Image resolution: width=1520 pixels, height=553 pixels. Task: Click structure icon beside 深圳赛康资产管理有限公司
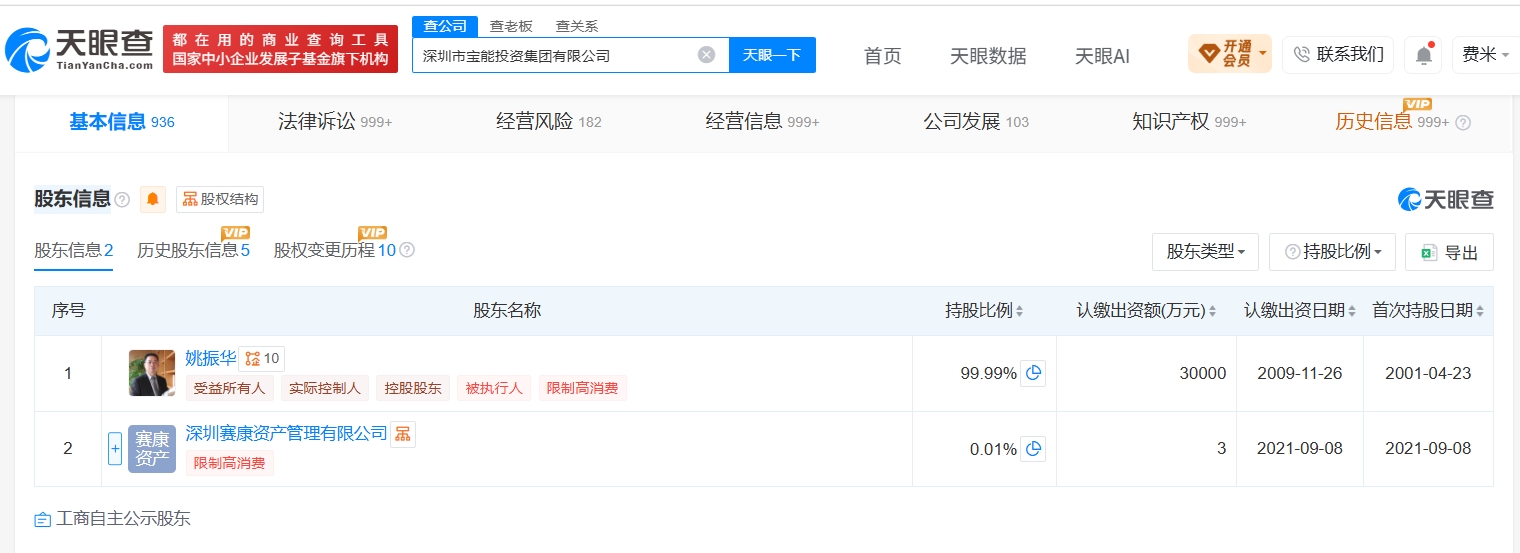[403, 434]
